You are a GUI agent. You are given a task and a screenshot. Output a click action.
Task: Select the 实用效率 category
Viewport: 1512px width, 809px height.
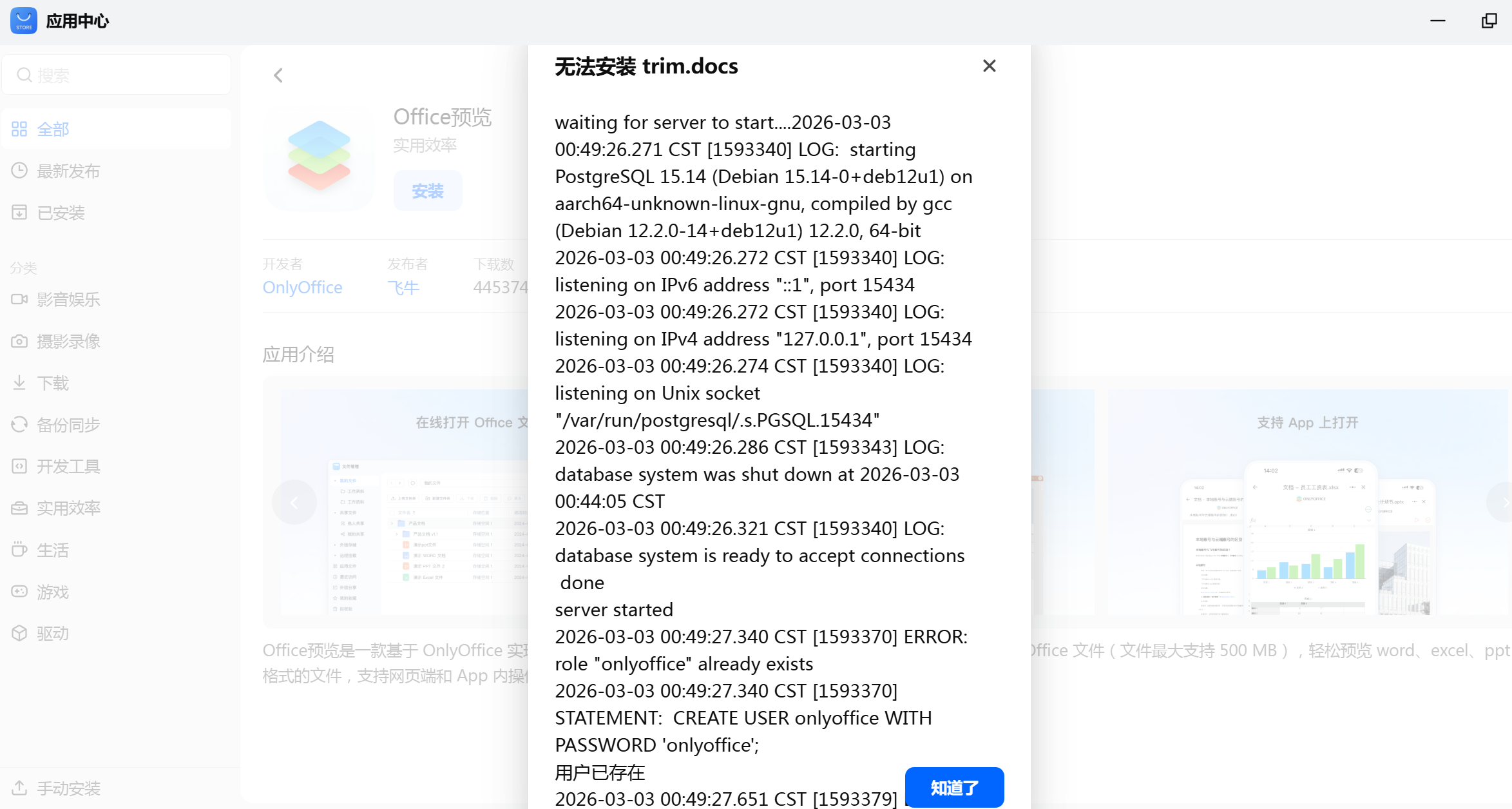pos(68,509)
